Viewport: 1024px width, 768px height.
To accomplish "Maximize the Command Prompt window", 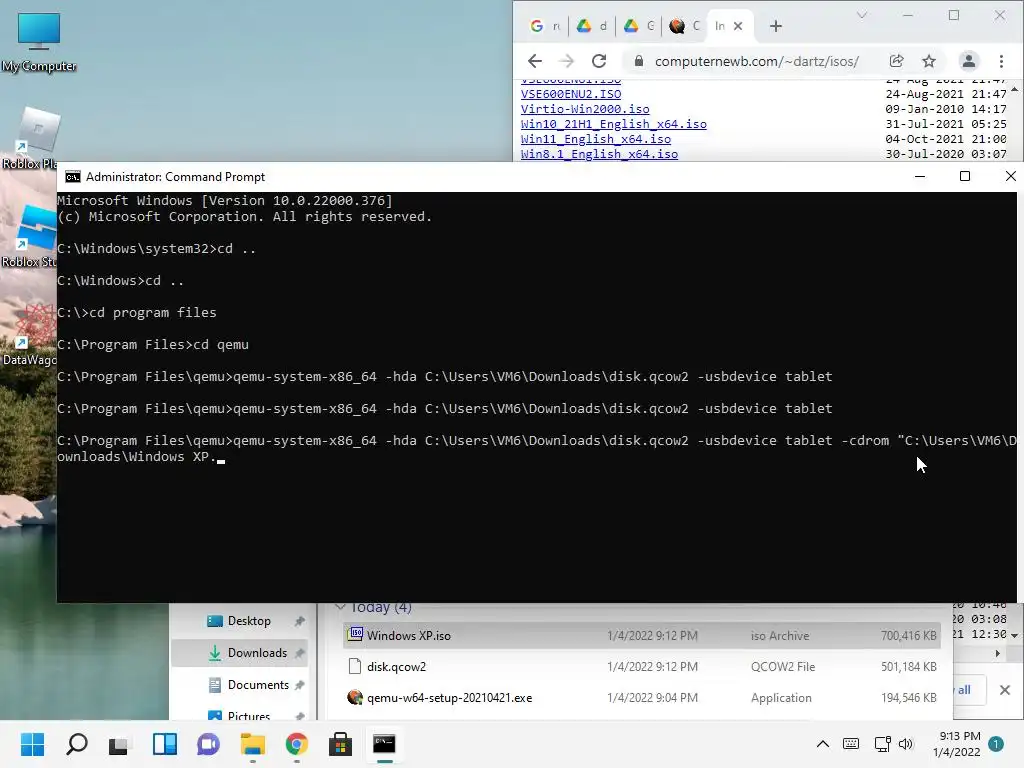I will 965,176.
